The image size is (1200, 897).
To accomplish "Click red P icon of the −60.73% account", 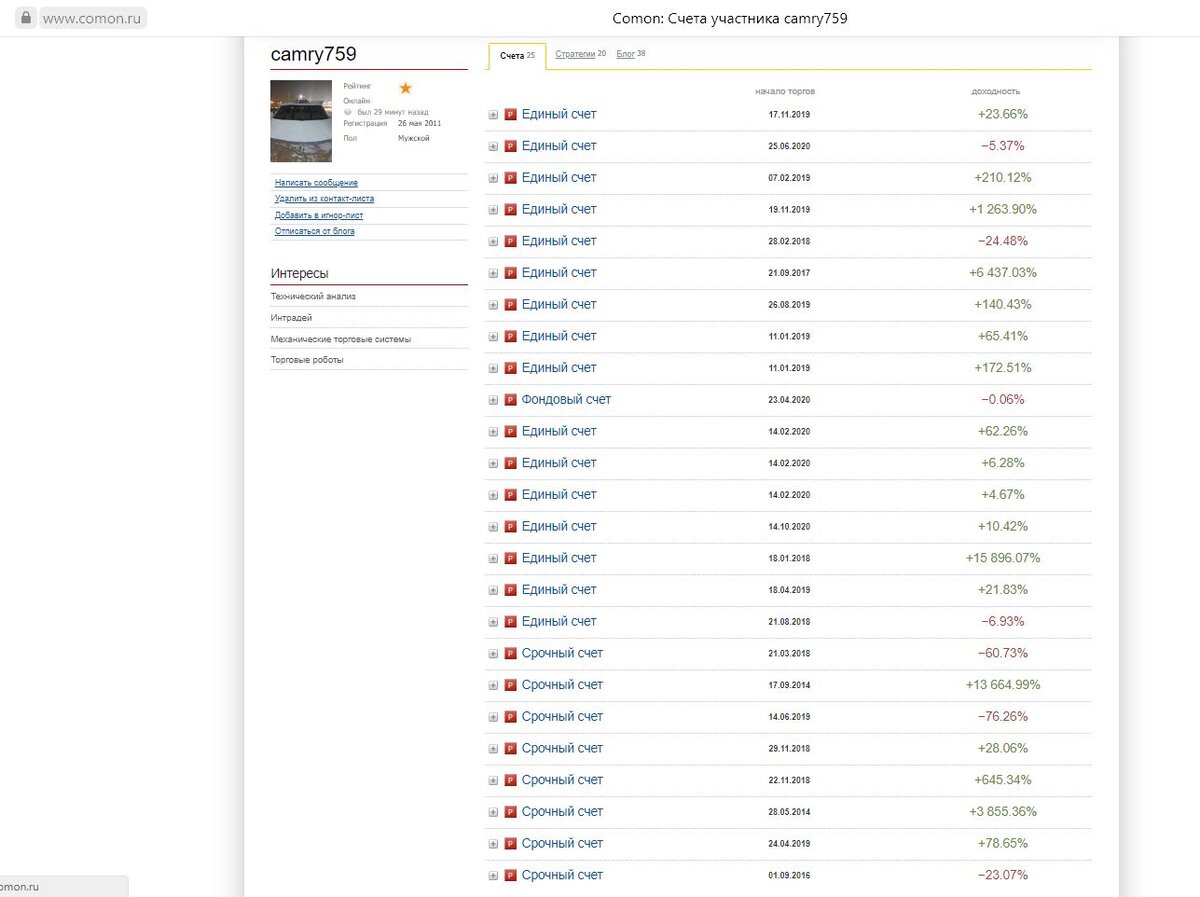I will (510, 654).
